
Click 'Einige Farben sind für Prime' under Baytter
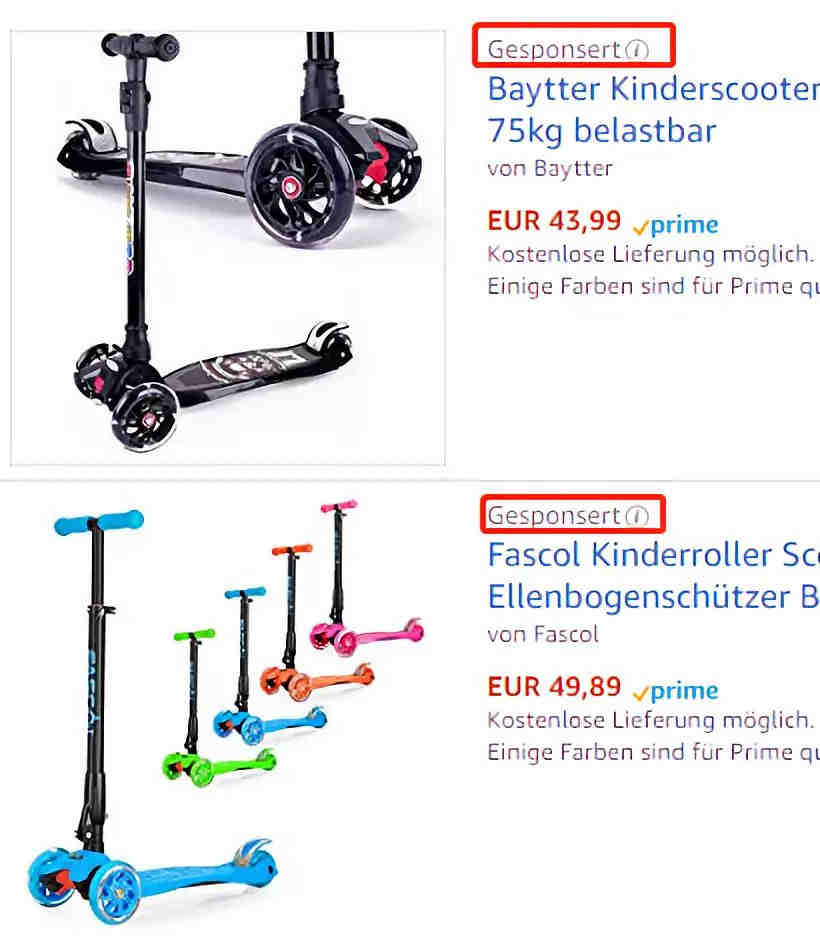click(x=642, y=287)
